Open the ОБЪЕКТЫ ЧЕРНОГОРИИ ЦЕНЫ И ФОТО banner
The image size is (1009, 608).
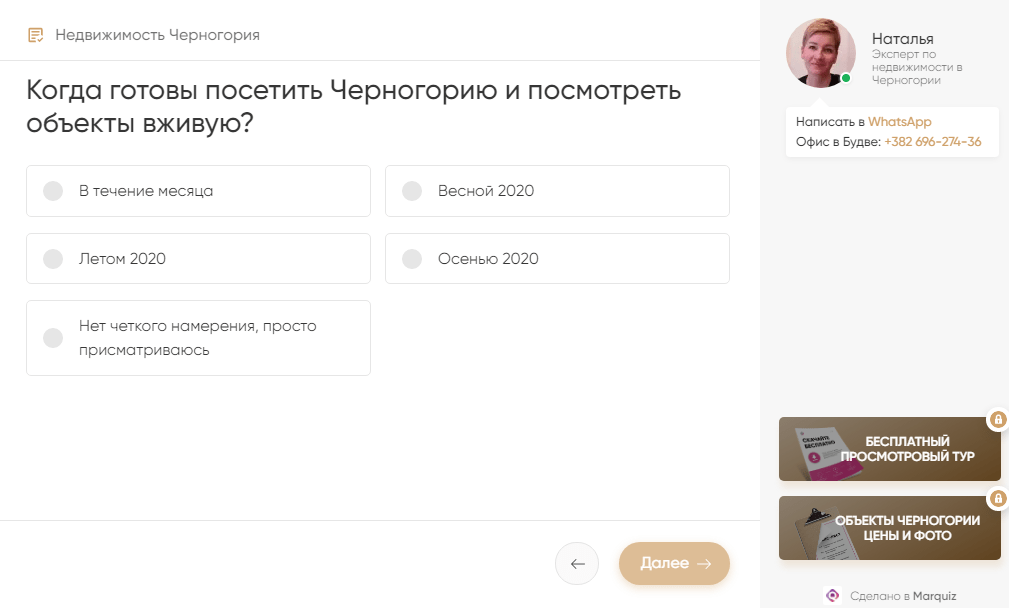tap(889, 527)
